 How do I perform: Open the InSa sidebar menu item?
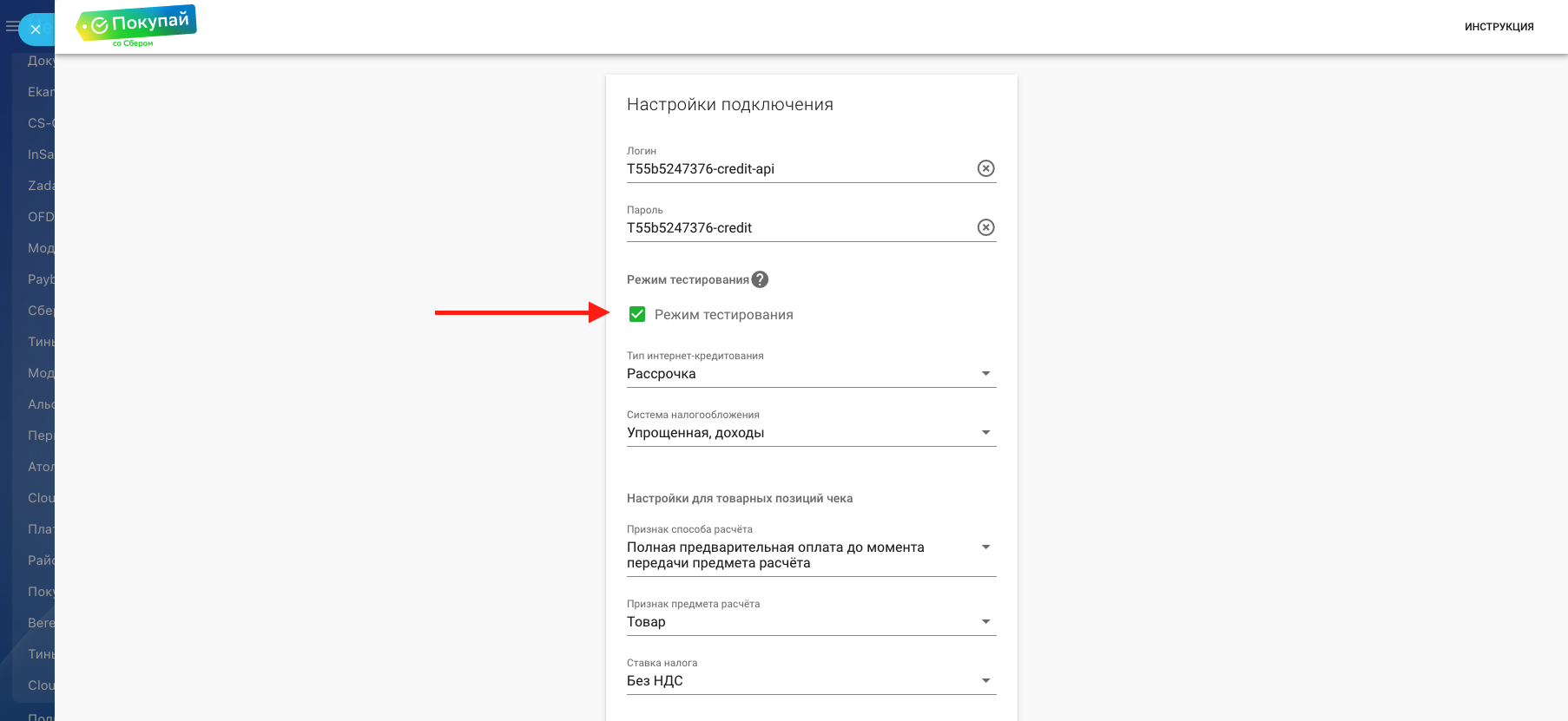click(40, 154)
